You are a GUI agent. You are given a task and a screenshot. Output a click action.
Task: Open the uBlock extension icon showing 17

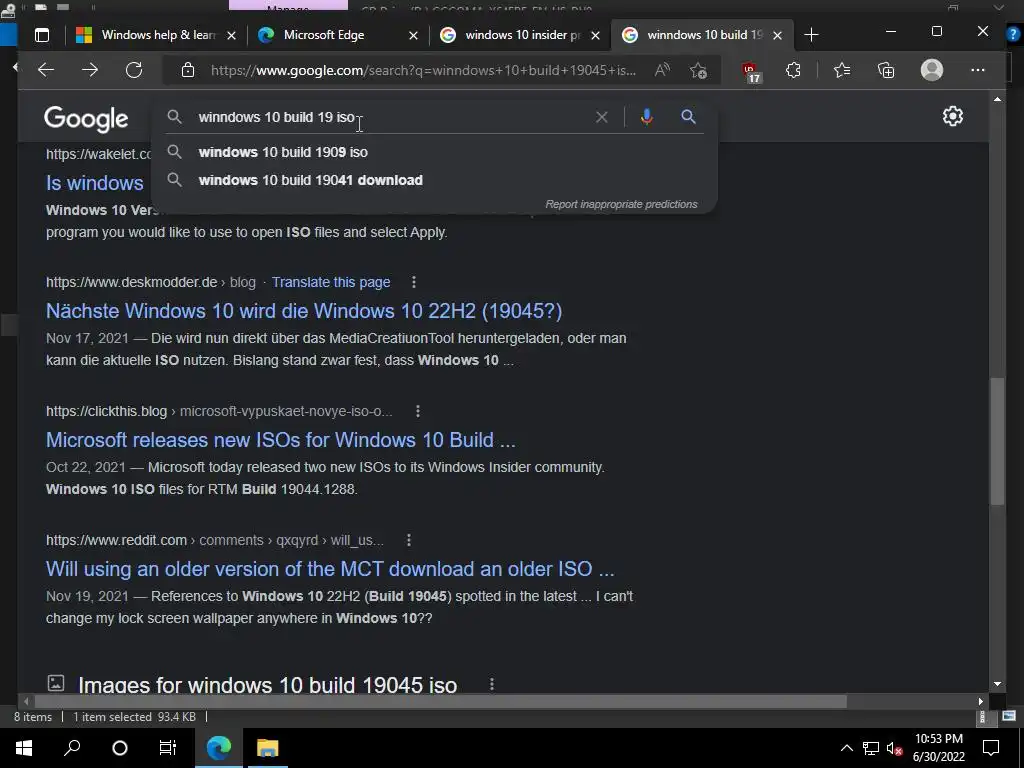[750, 71]
